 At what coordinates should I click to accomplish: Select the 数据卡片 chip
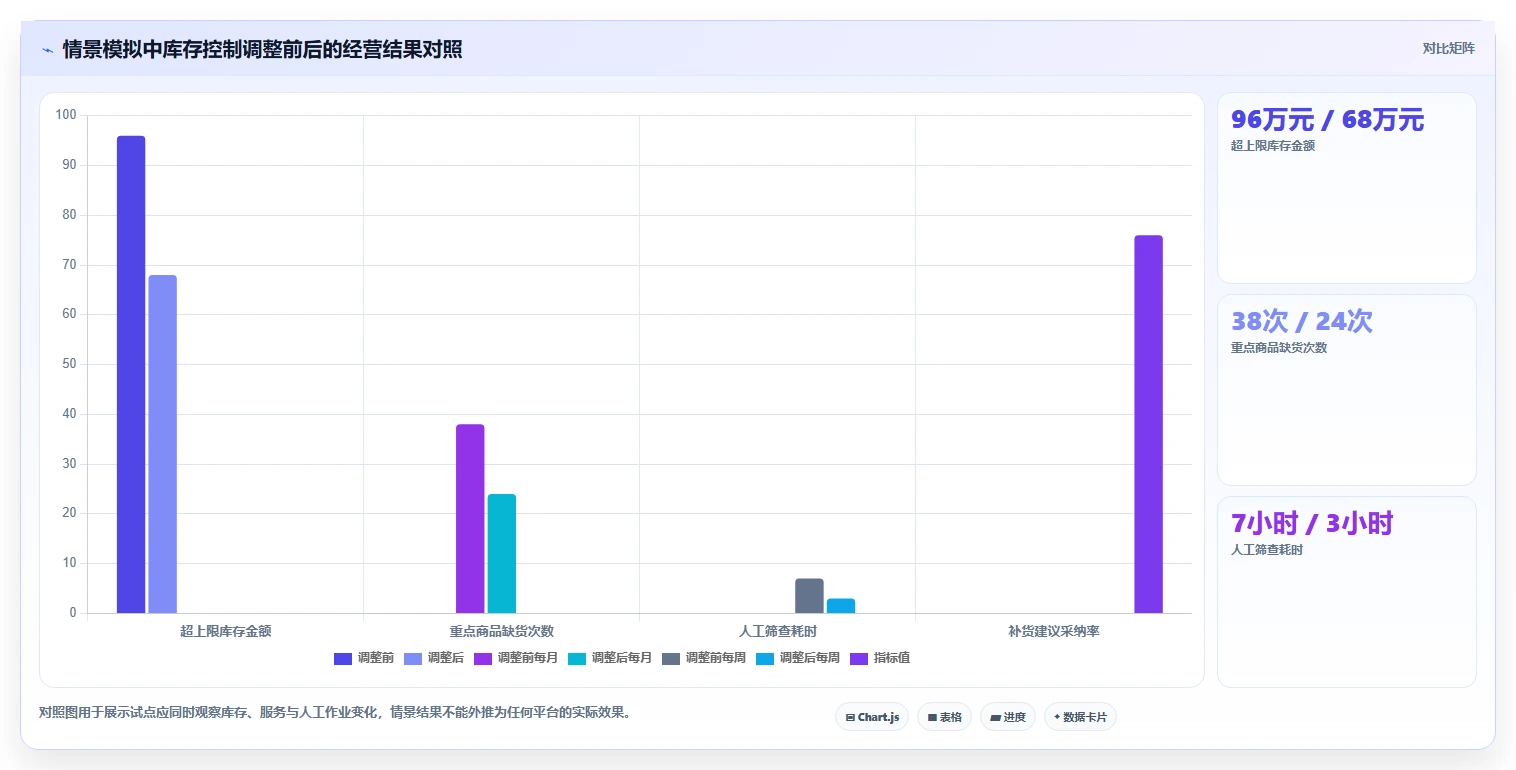coord(1080,717)
